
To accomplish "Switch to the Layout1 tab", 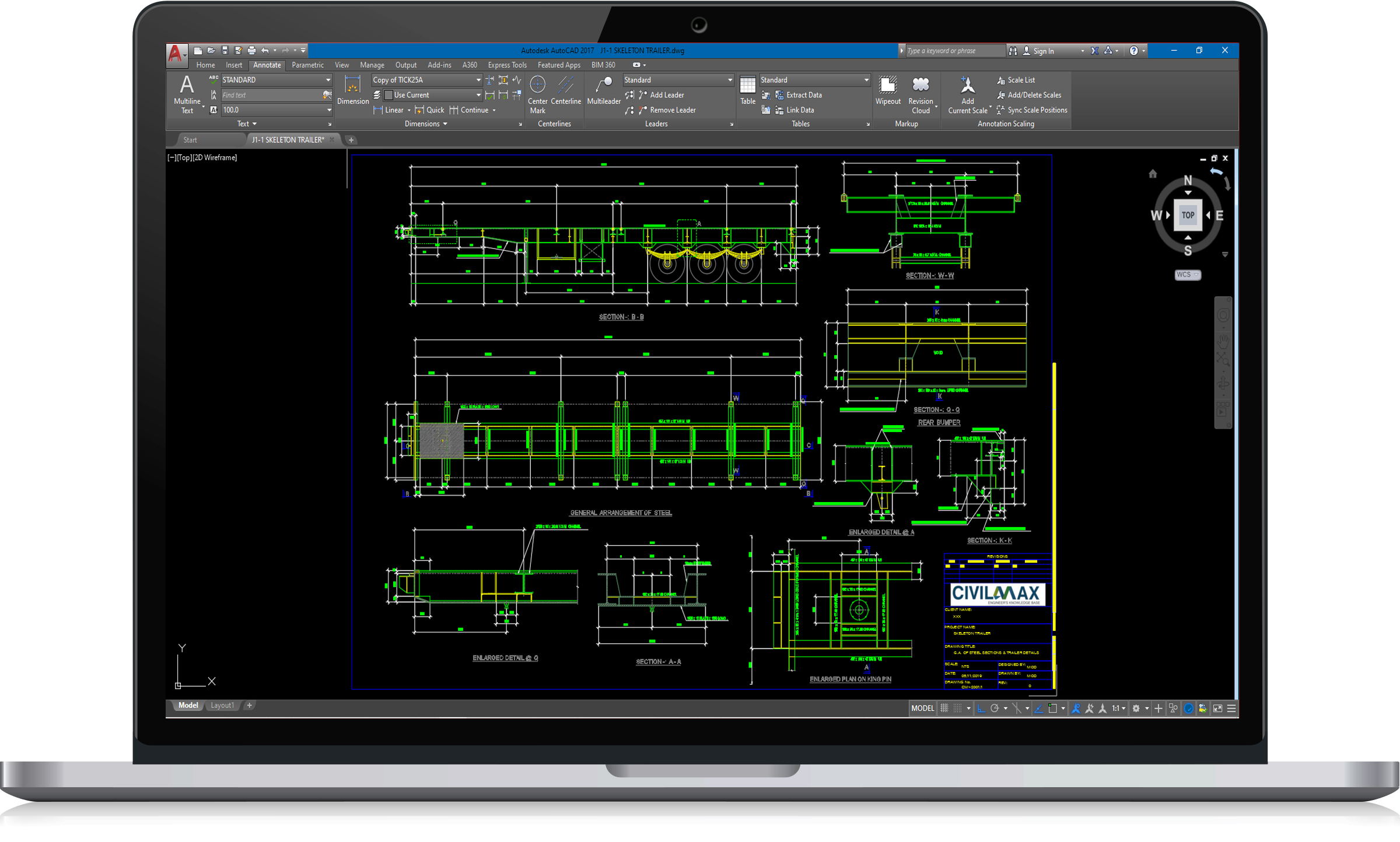I will [x=222, y=706].
